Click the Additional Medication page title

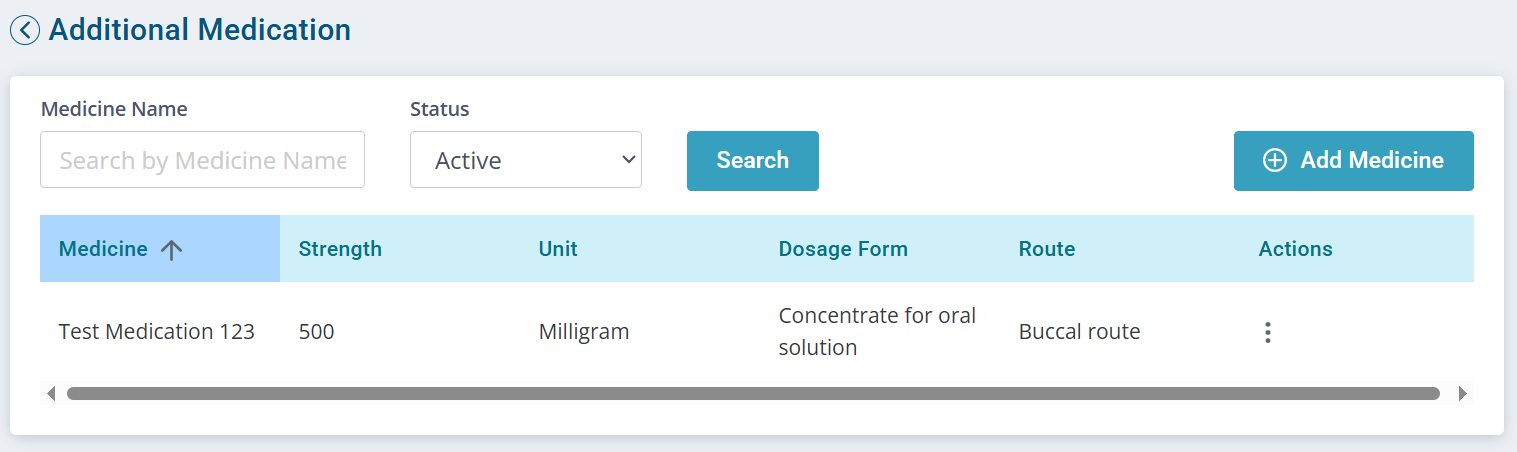point(200,30)
